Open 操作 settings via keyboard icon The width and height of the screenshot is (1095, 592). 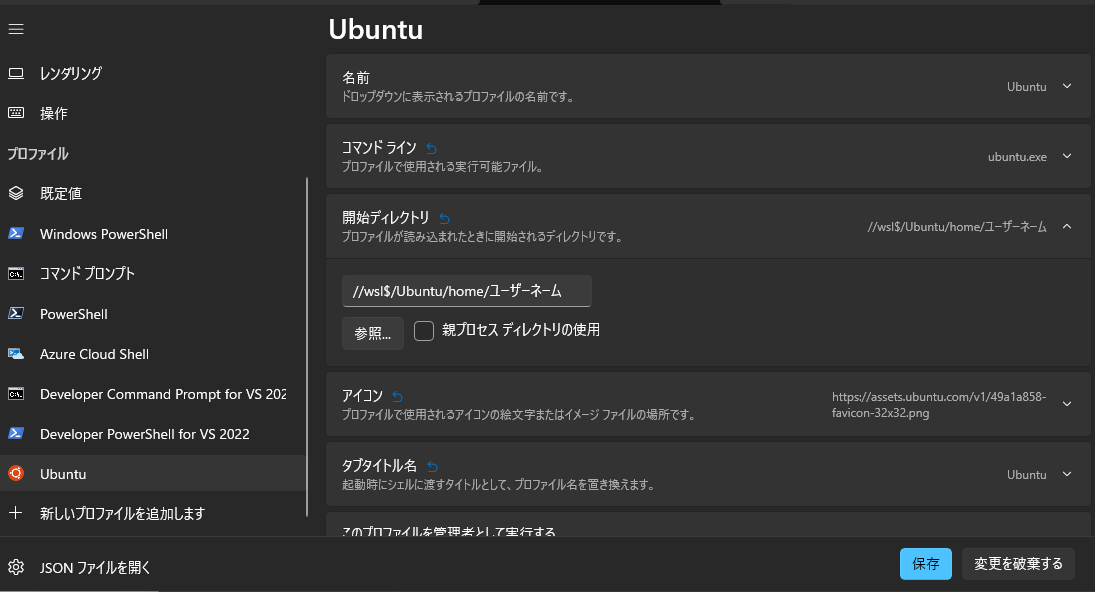coord(14,113)
